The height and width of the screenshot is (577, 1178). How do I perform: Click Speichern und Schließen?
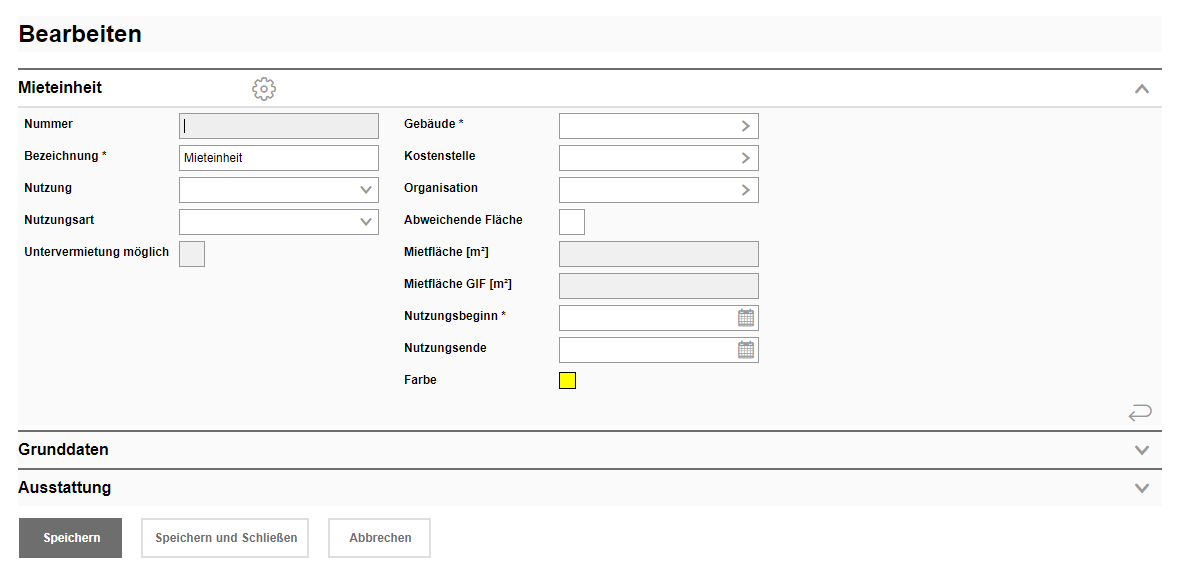coord(226,538)
